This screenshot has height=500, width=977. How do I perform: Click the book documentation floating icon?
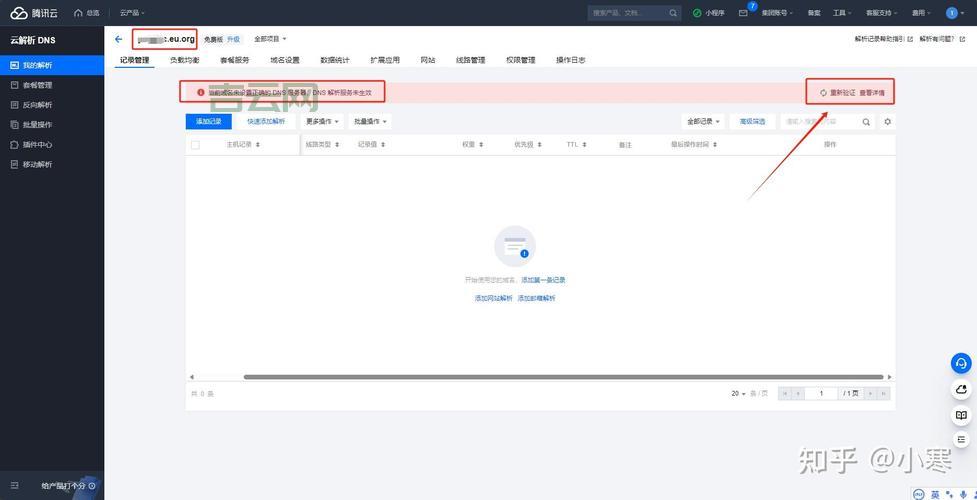(961, 415)
